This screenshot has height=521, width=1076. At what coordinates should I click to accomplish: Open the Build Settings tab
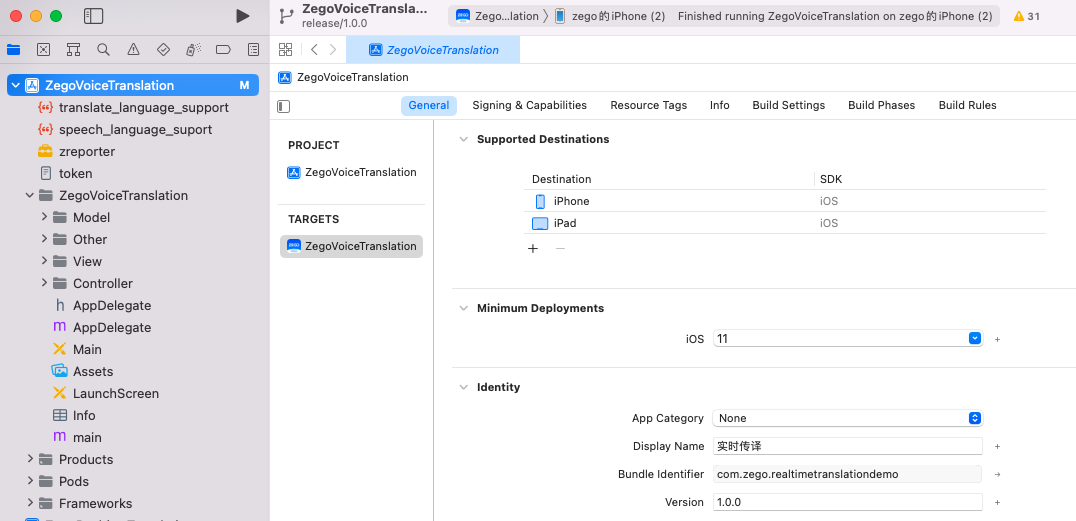pyautogui.click(x=788, y=106)
